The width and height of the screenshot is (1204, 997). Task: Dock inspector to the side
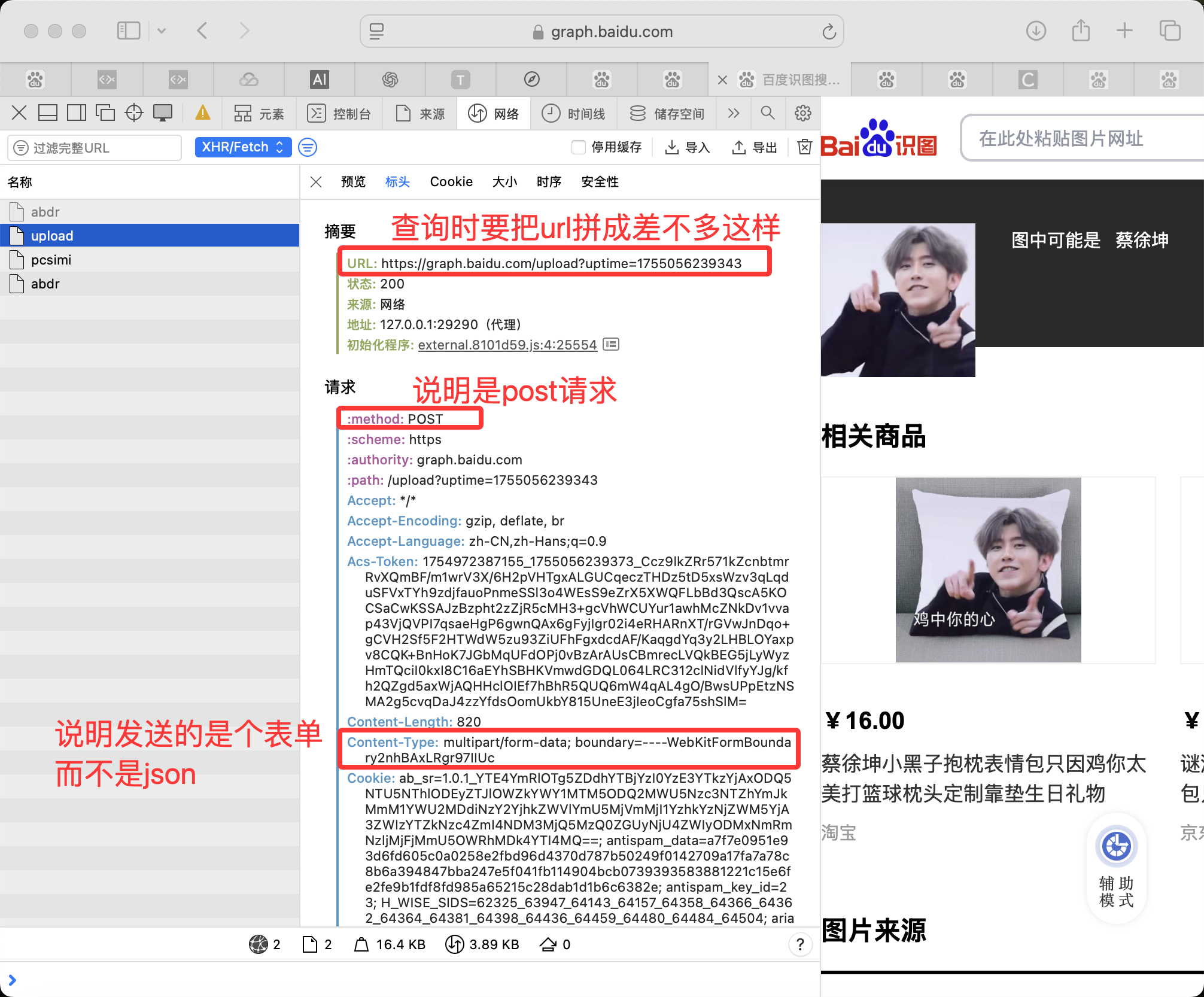(77, 113)
